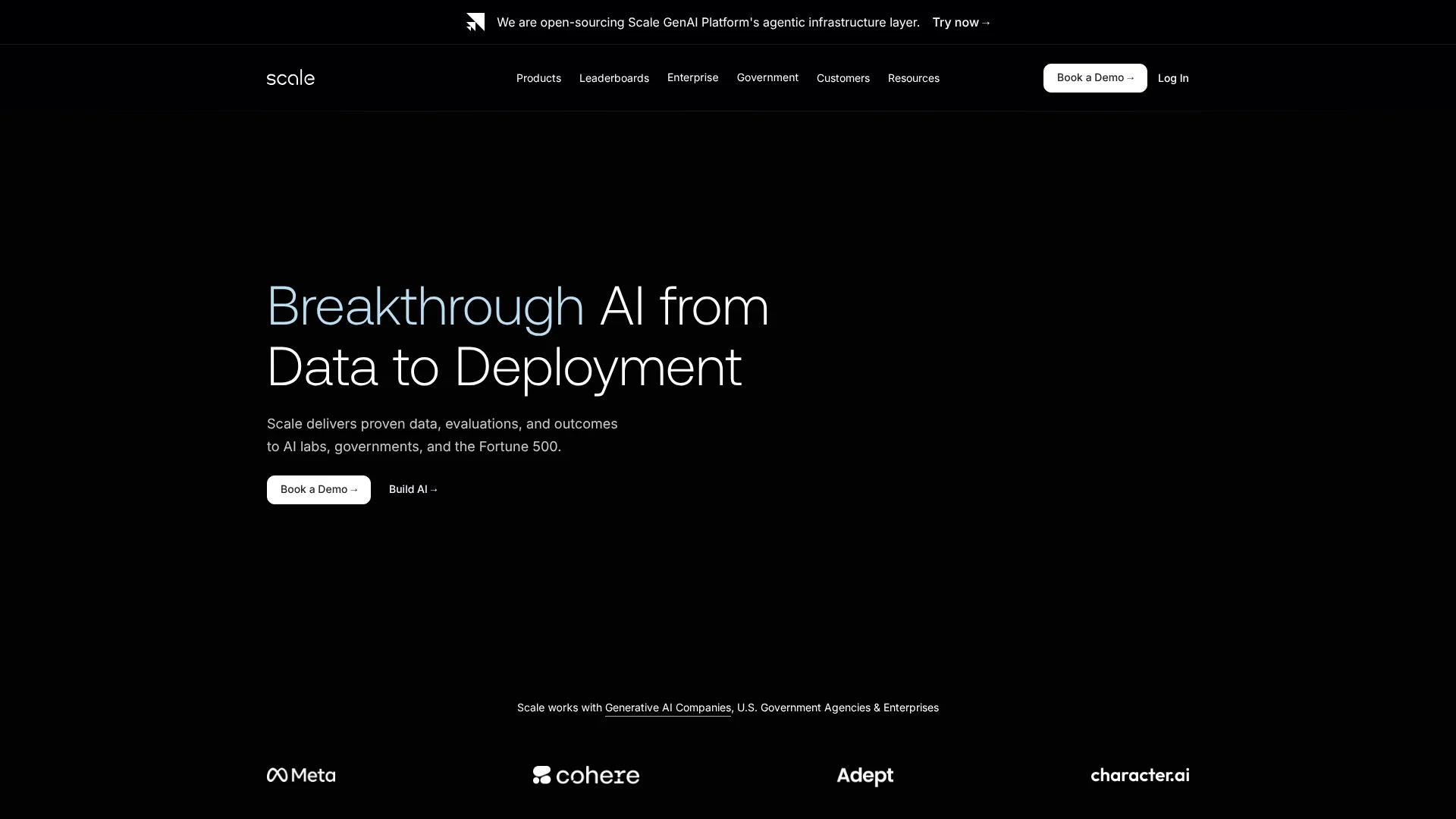
Task: Click the character.ai logo
Action: [x=1140, y=775]
